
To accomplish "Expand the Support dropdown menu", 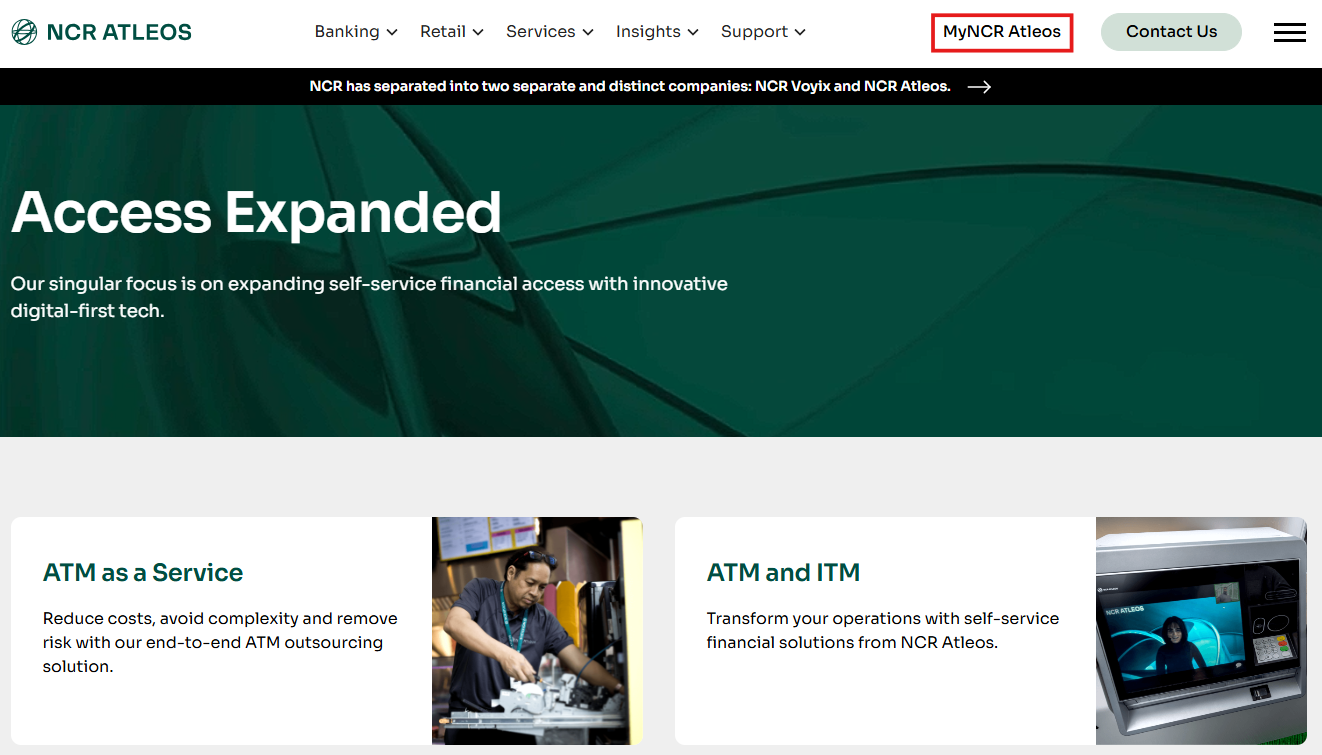I will (763, 32).
